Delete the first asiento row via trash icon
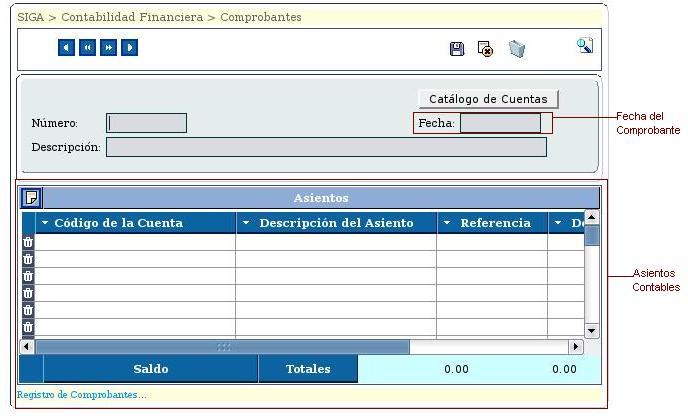The height and width of the screenshot is (418, 688). pyautogui.click(x=28, y=242)
